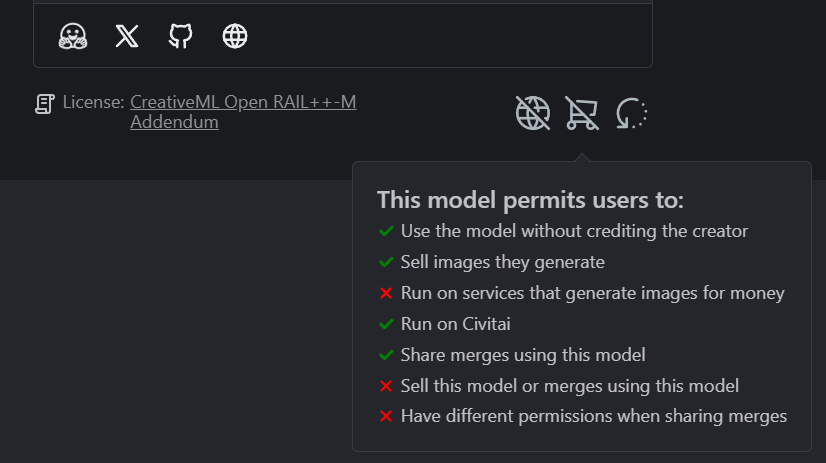Viewport: 826px width, 463px height.
Task: Click the "Run on Civitai" permission entry
Action: [456, 324]
